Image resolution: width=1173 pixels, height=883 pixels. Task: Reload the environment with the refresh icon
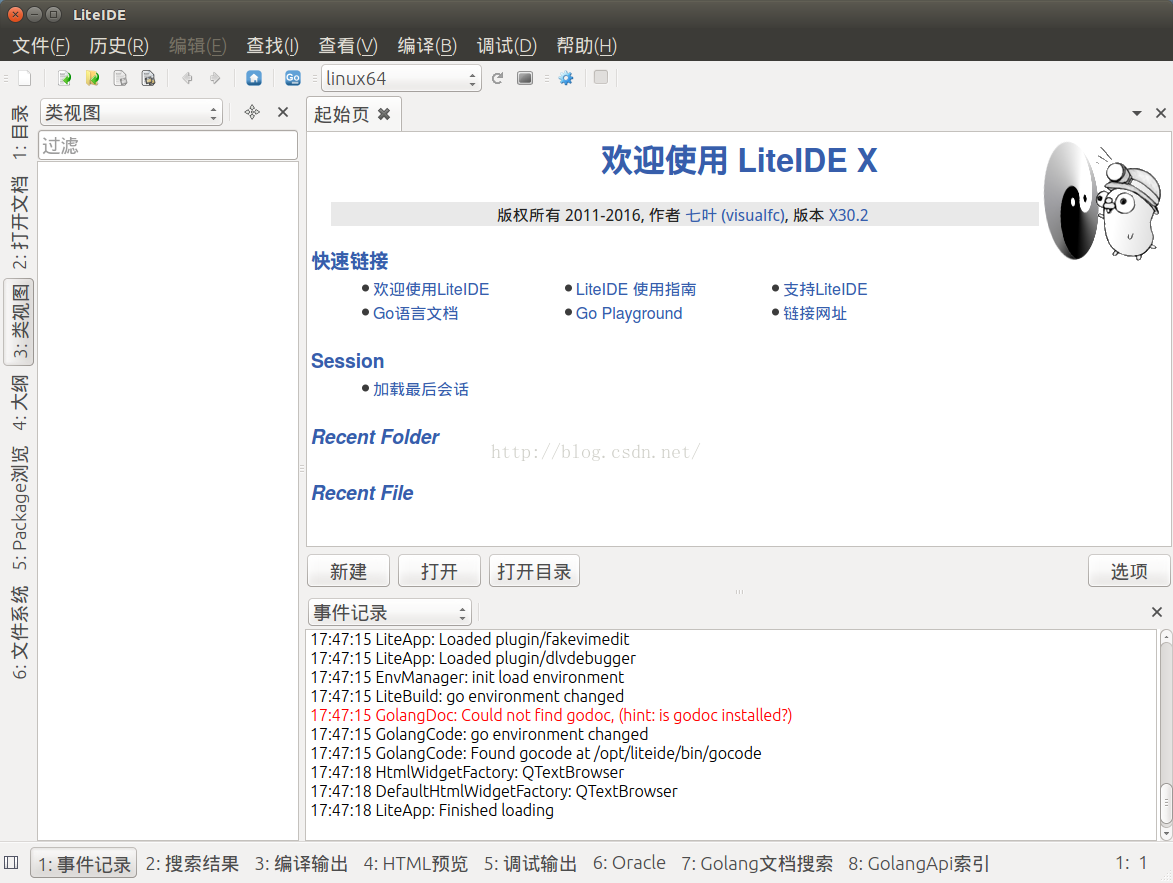[x=497, y=78]
